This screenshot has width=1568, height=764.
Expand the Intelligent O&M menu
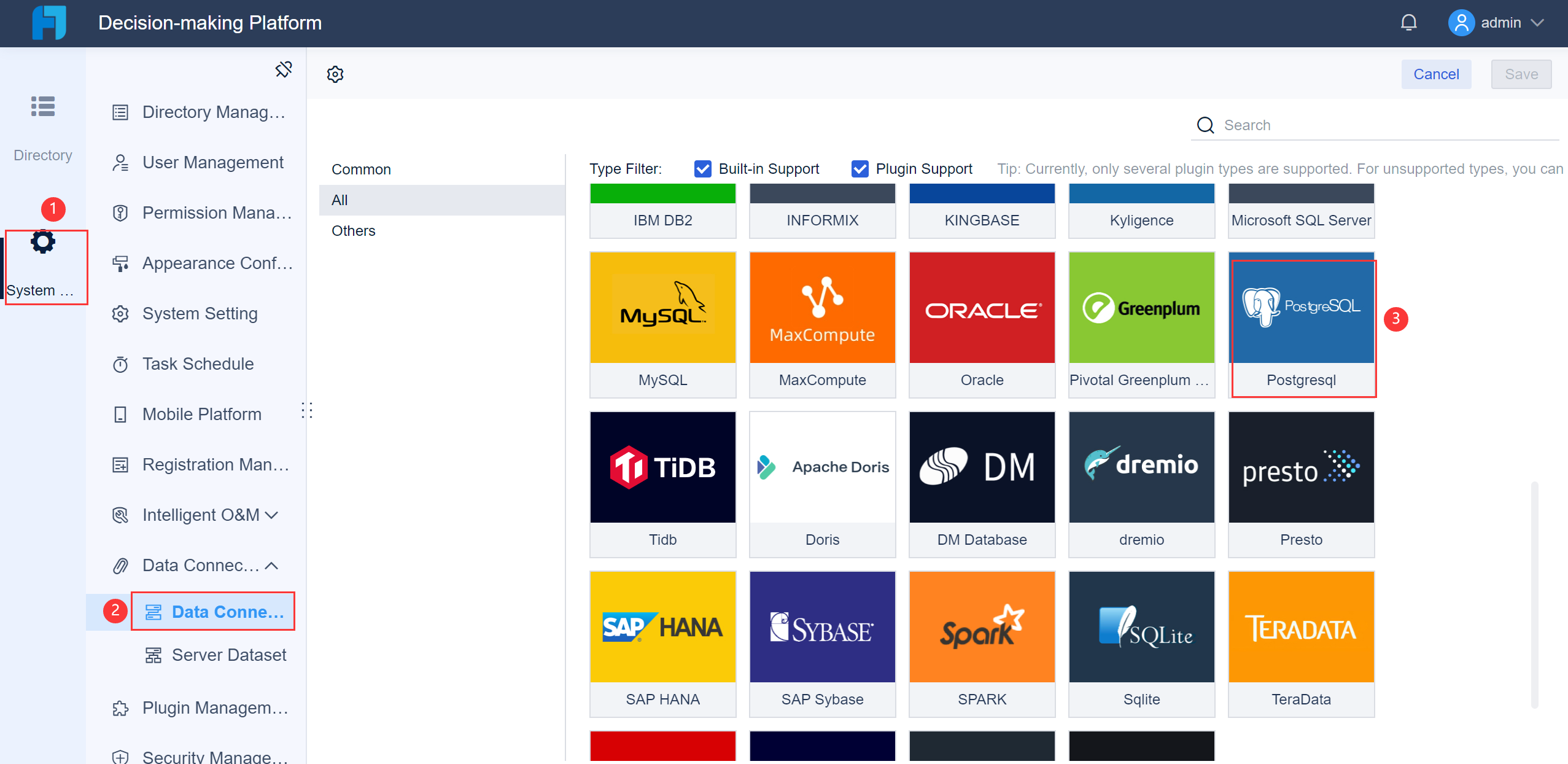[x=271, y=515]
